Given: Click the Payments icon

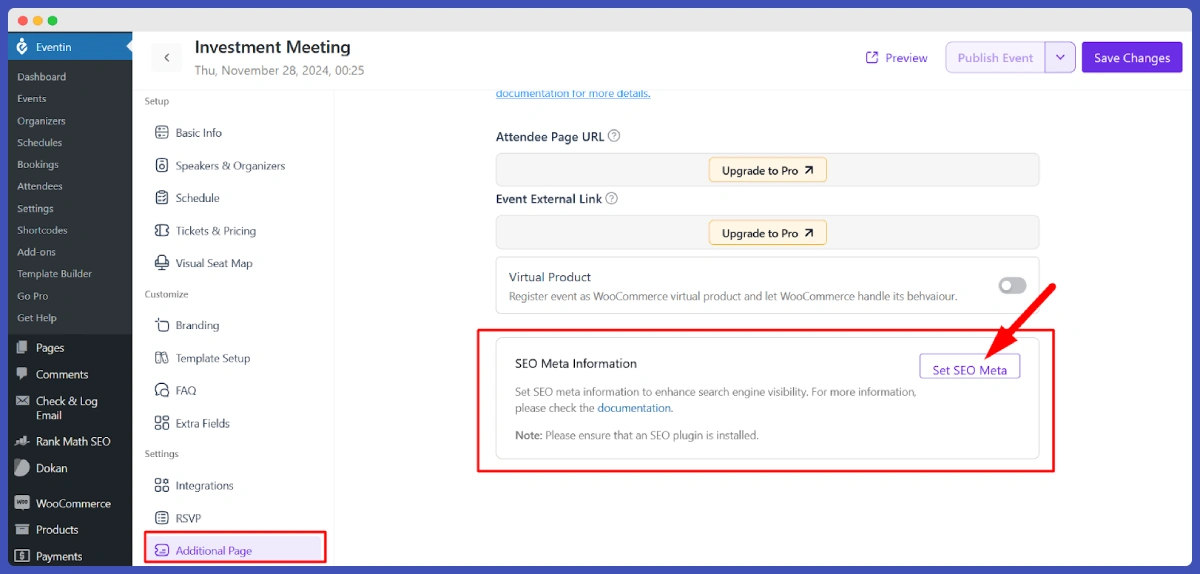Looking at the screenshot, I should coord(22,556).
